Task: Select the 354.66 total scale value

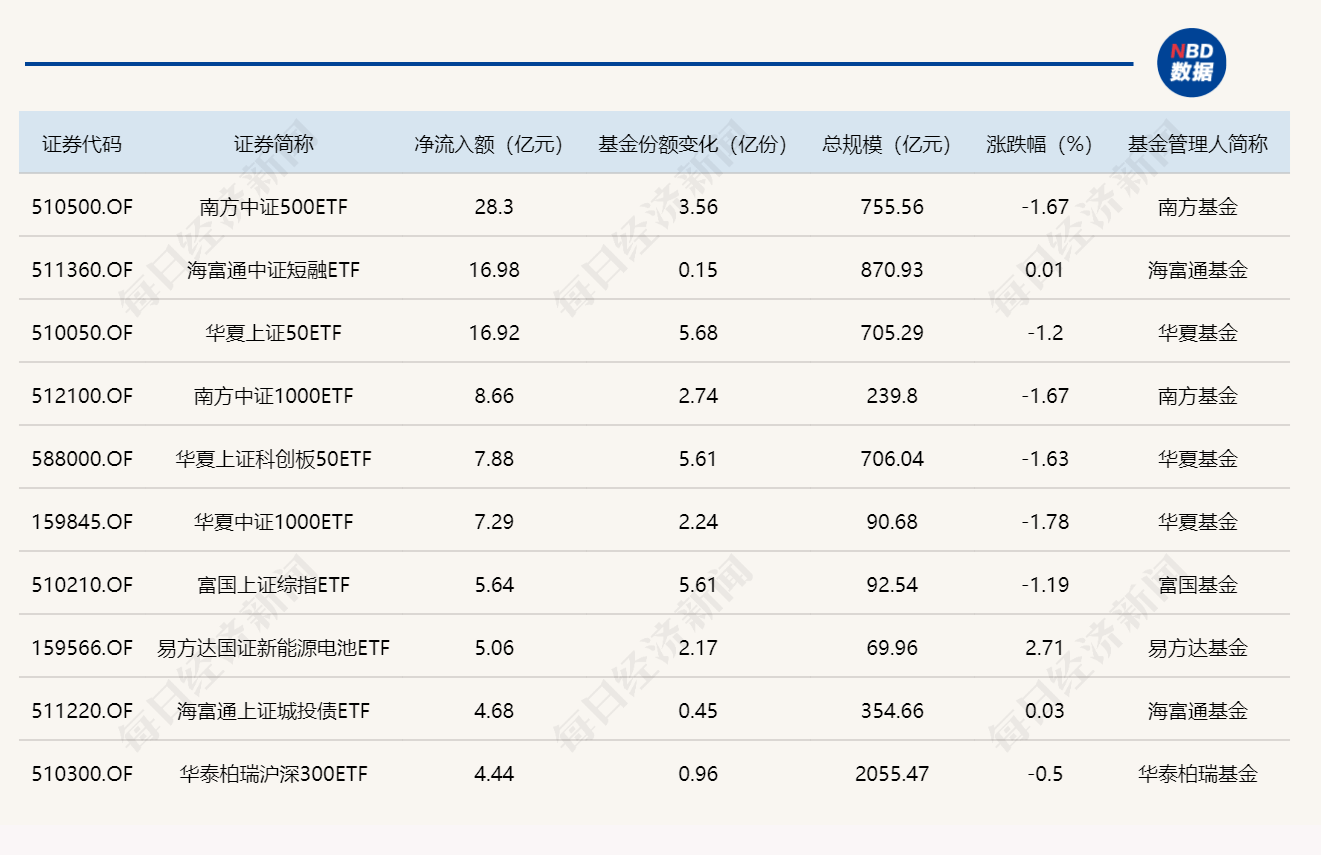Action: point(892,711)
